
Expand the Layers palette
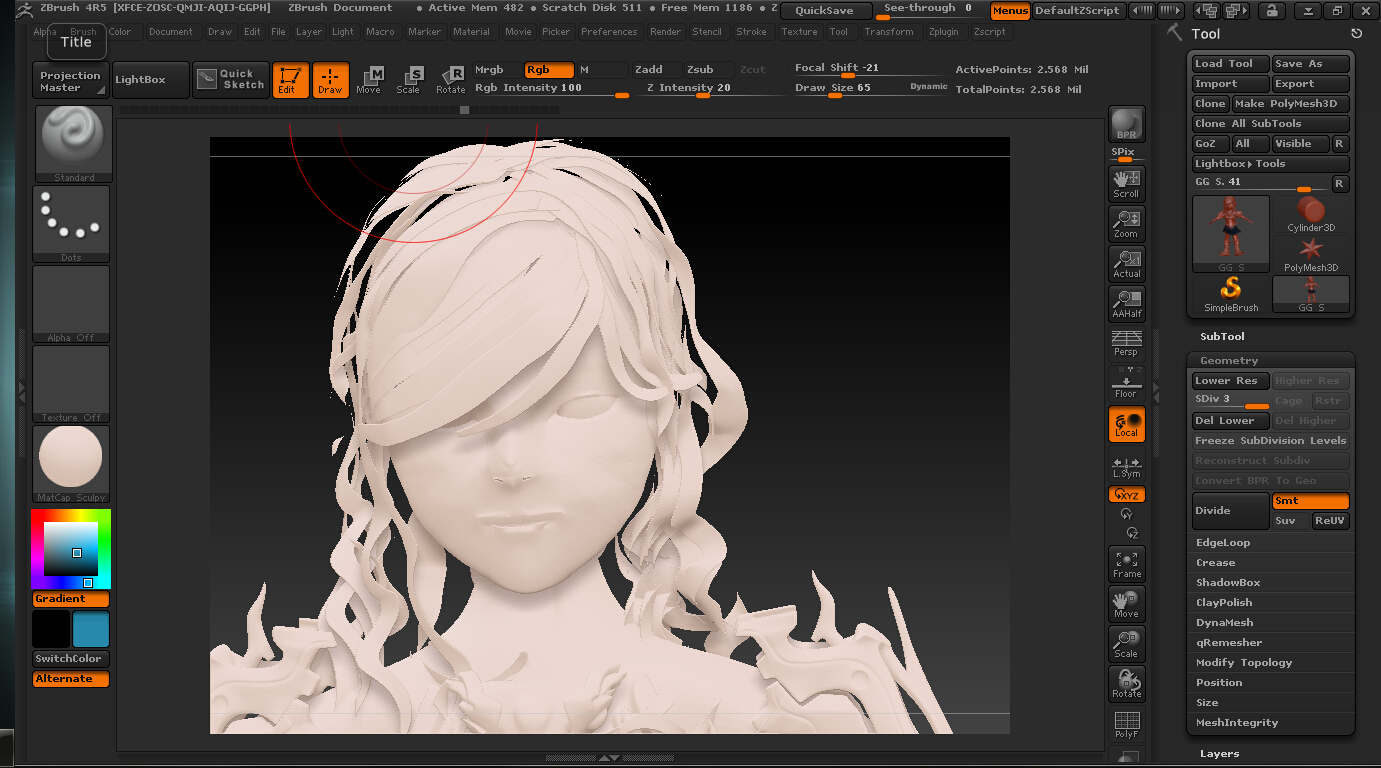(1219, 754)
